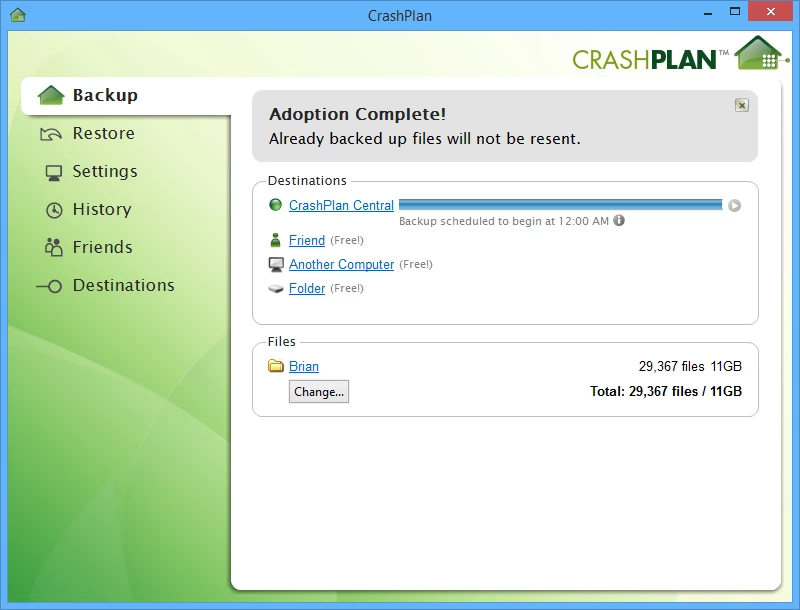Click the Folder drive icon
The image size is (800, 610).
coord(276,289)
